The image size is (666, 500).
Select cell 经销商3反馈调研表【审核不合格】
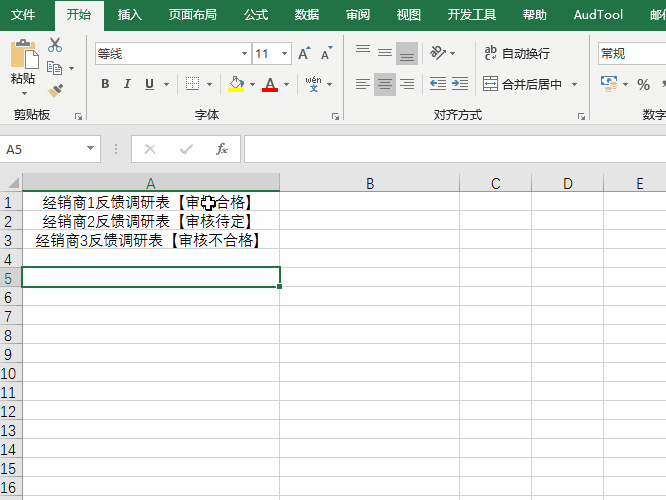(151, 240)
